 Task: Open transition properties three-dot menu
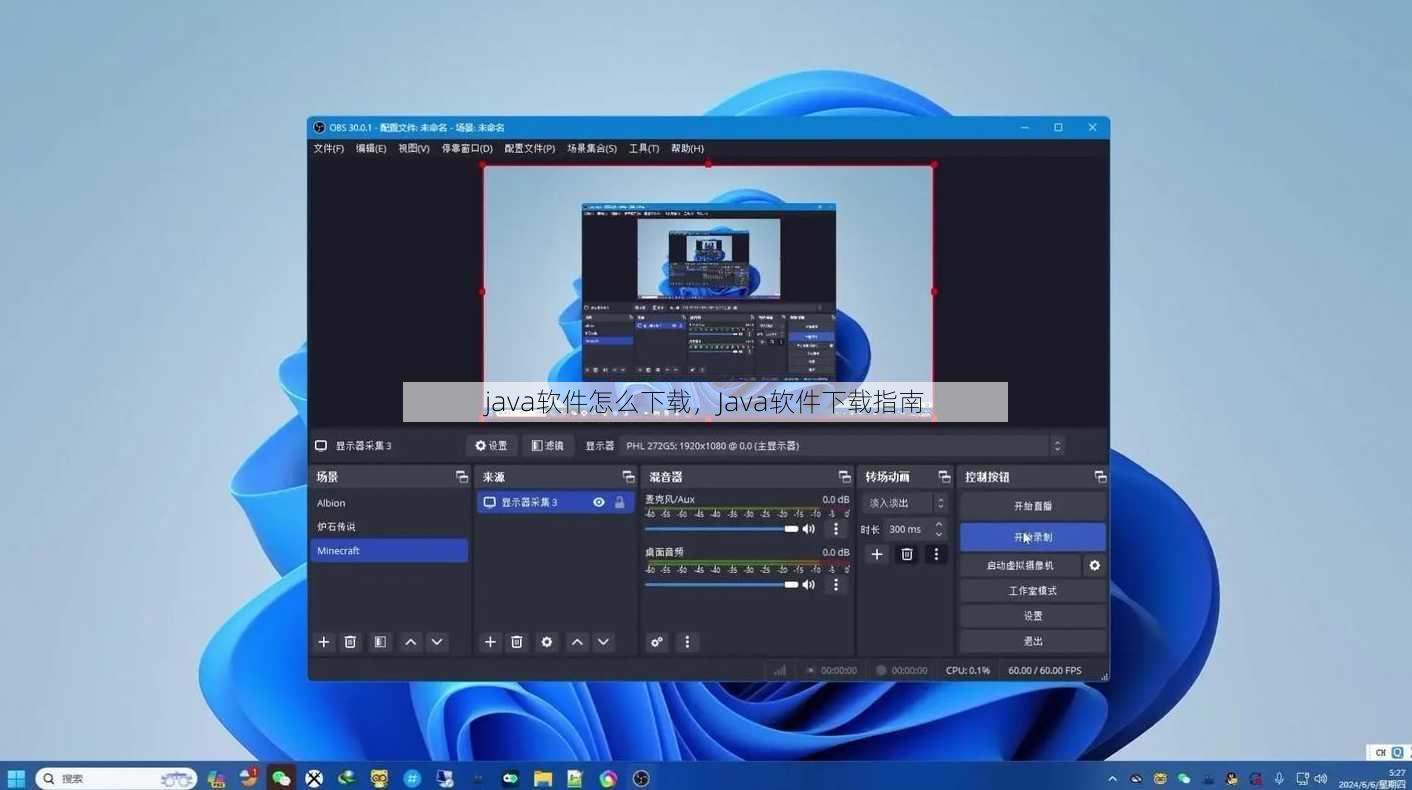(x=936, y=554)
